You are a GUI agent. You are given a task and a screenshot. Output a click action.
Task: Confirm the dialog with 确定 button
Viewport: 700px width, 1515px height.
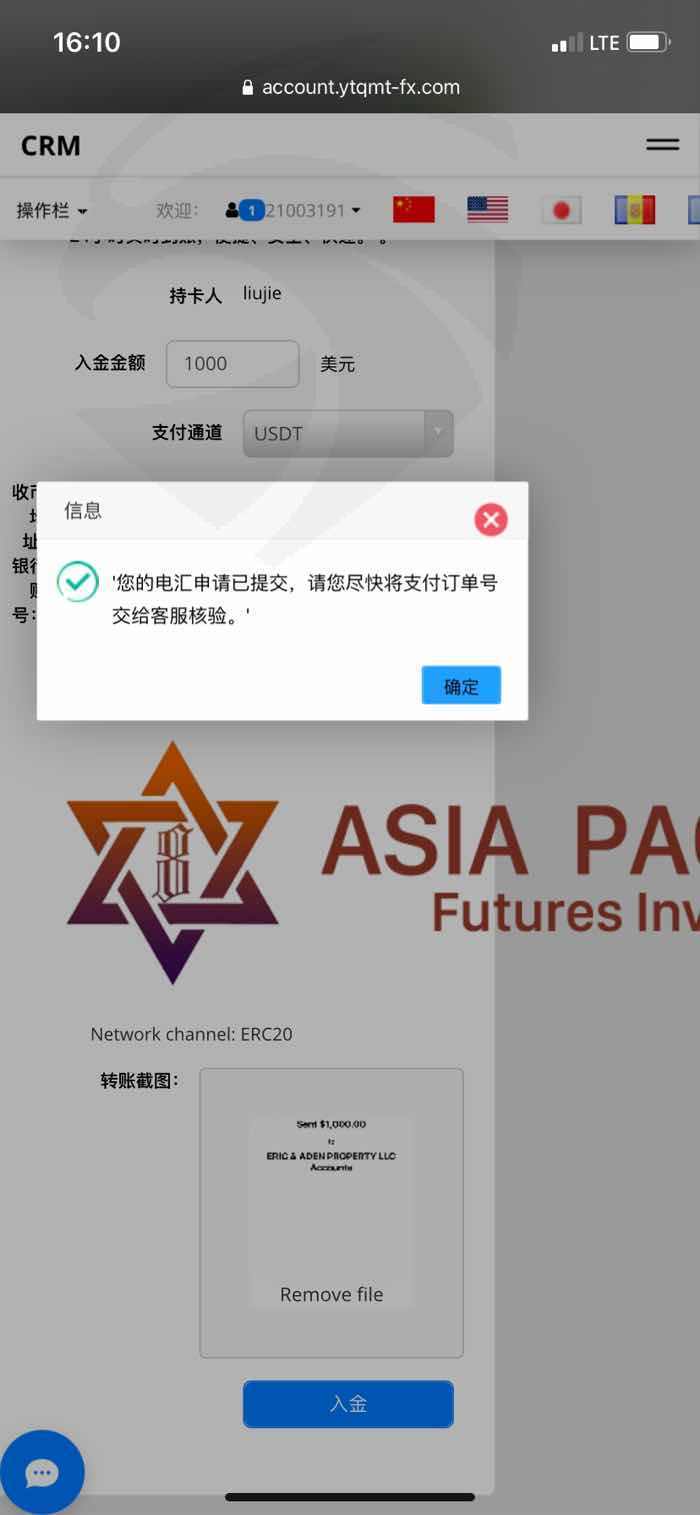coord(461,686)
